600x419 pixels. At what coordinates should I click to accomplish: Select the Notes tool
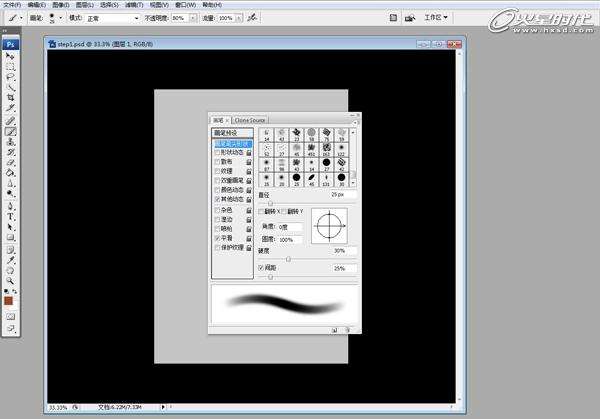click(x=10, y=250)
